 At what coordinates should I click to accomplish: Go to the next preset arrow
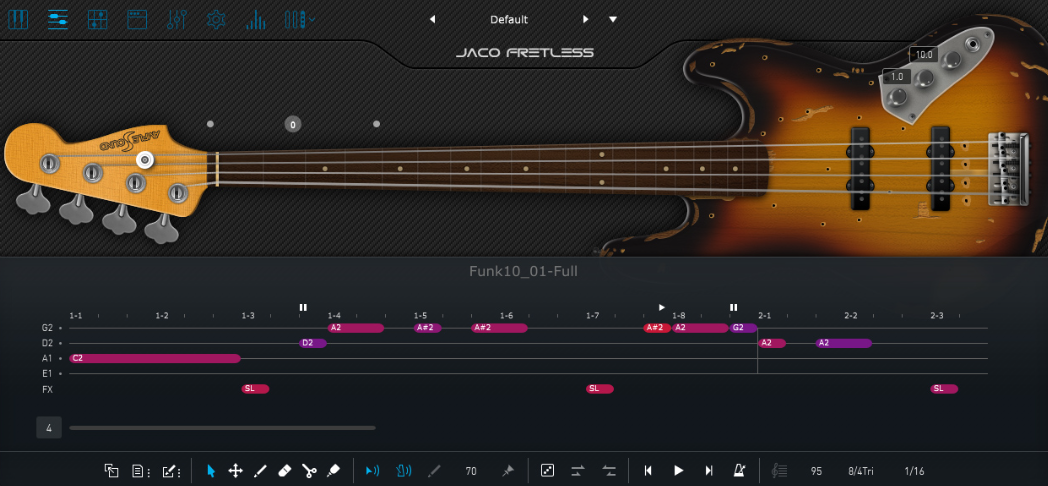point(585,19)
